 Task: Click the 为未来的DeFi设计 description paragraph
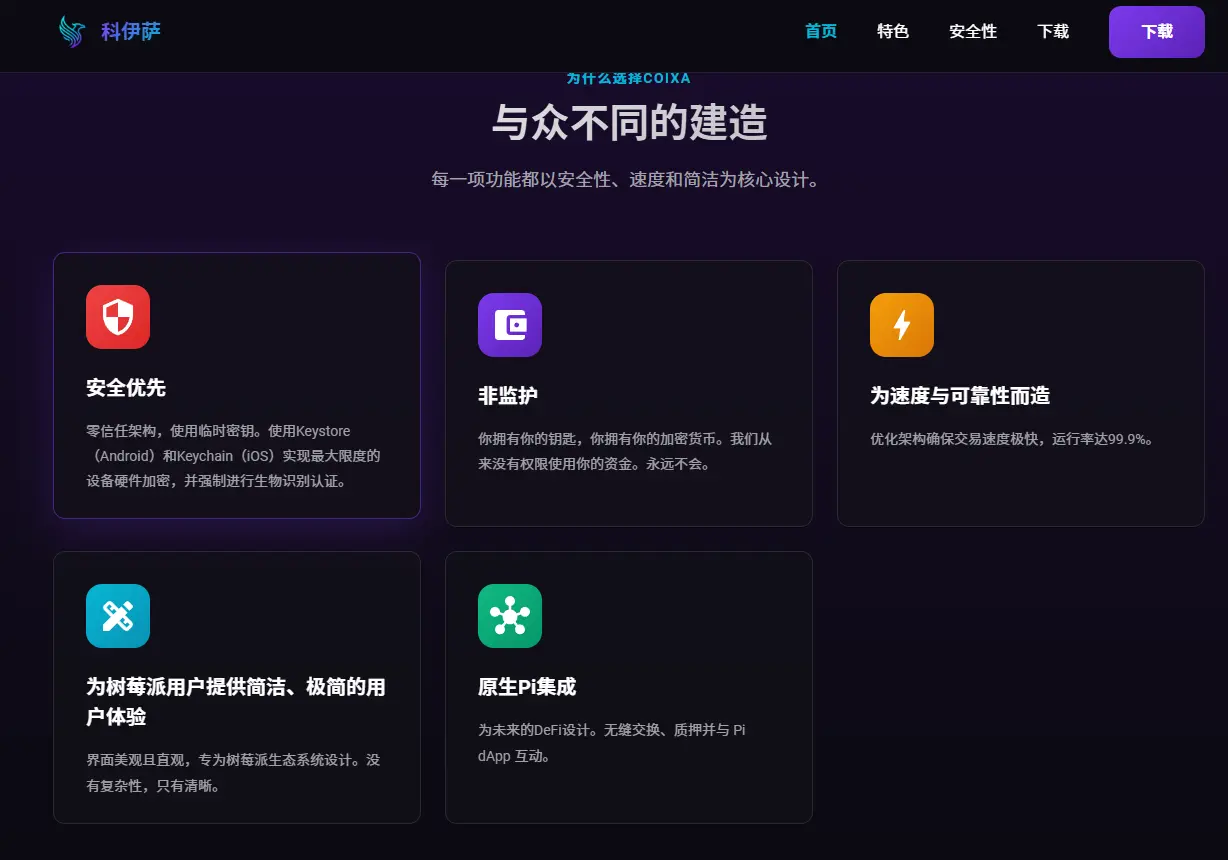612,743
